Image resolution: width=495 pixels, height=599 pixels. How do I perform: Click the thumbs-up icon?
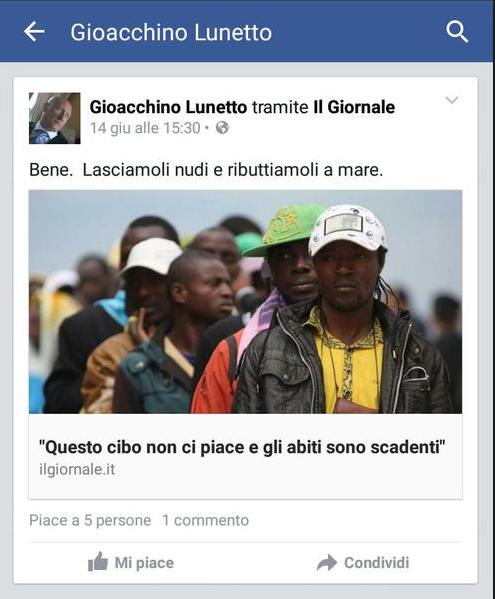pyautogui.click(x=98, y=562)
